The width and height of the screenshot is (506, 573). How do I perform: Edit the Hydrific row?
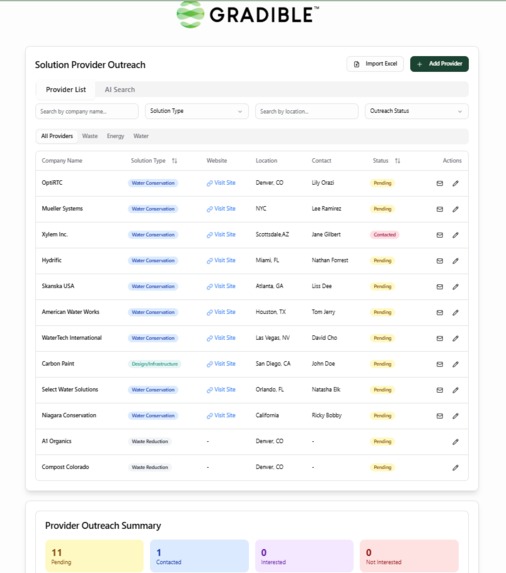pyautogui.click(x=455, y=261)
